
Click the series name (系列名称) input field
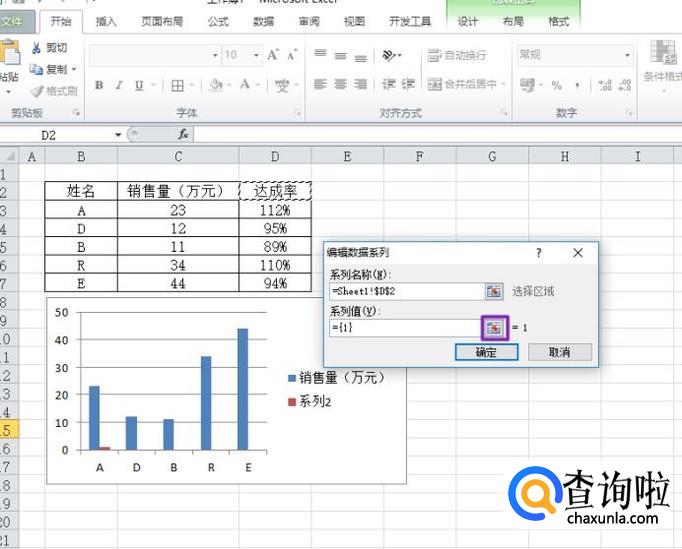coord(405,291)
